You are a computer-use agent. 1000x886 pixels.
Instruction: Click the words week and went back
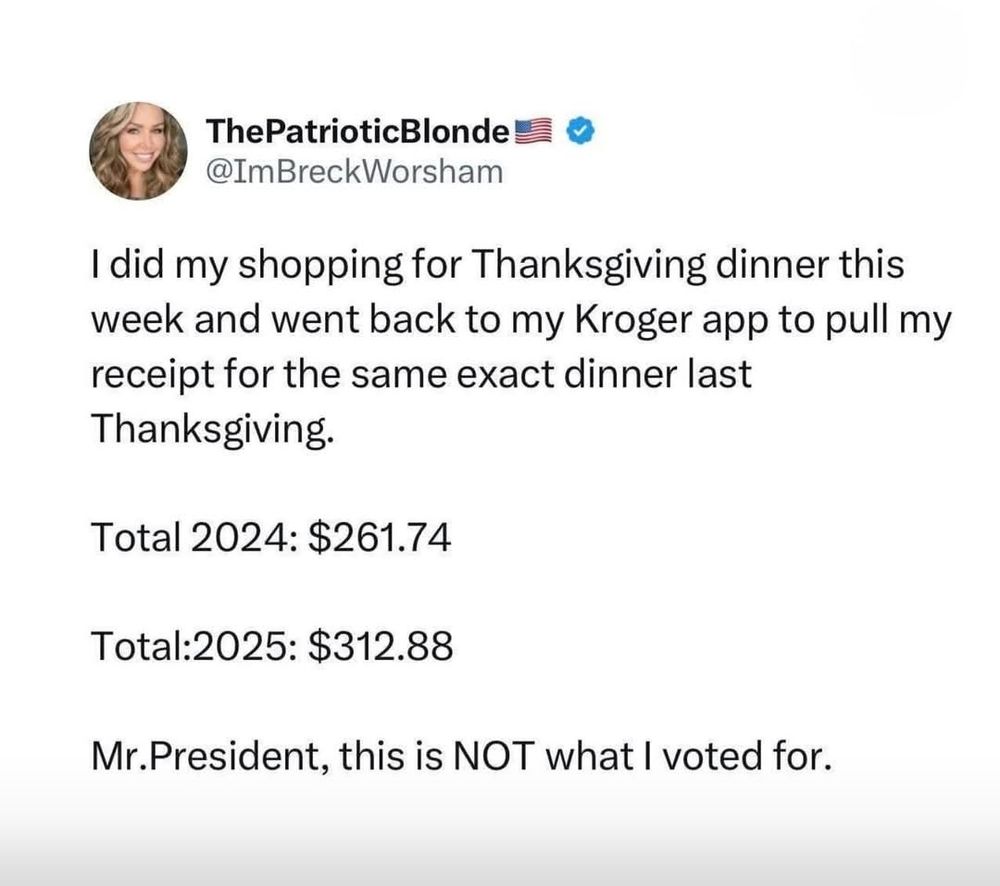(274, 320)
